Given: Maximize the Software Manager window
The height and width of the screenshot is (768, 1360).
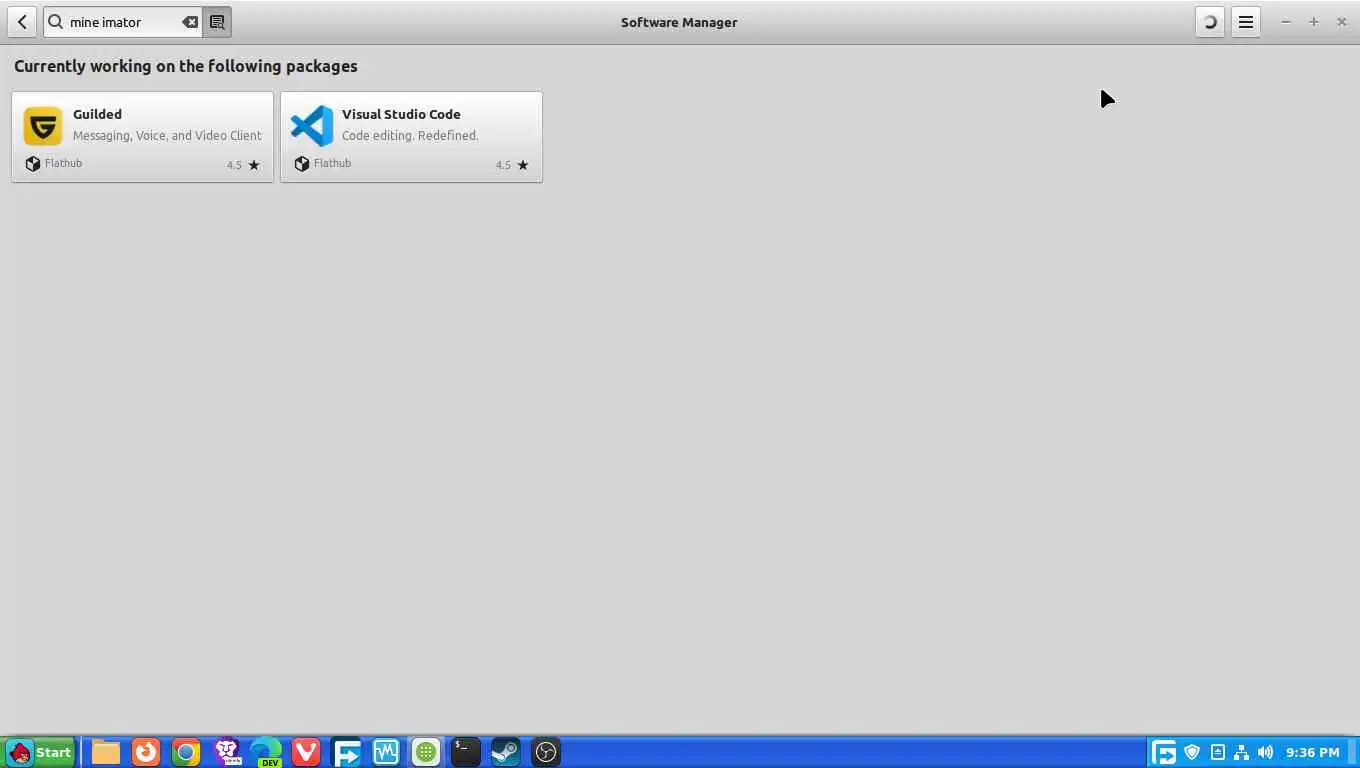Looking at the screenshot, I should [x=1314, y=22].
